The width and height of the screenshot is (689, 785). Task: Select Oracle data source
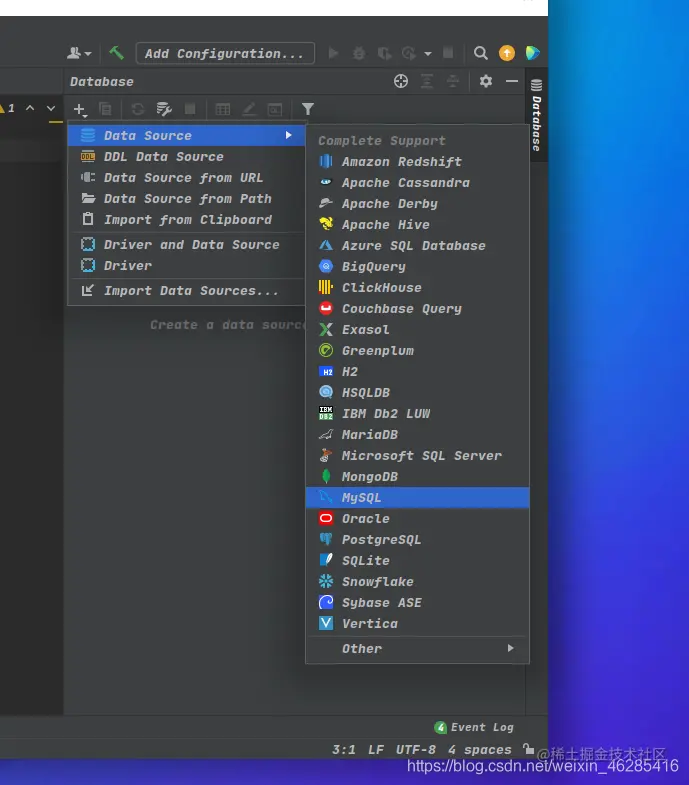click(x=417, y=519)
